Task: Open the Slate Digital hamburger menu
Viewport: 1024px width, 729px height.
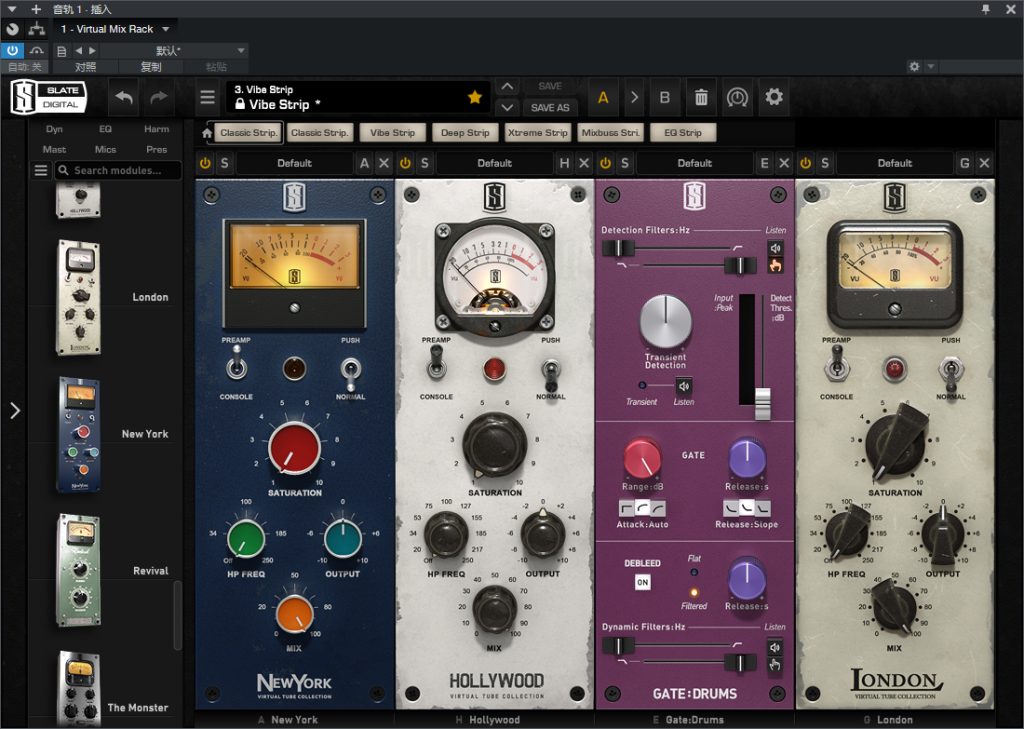Action: 206,97
